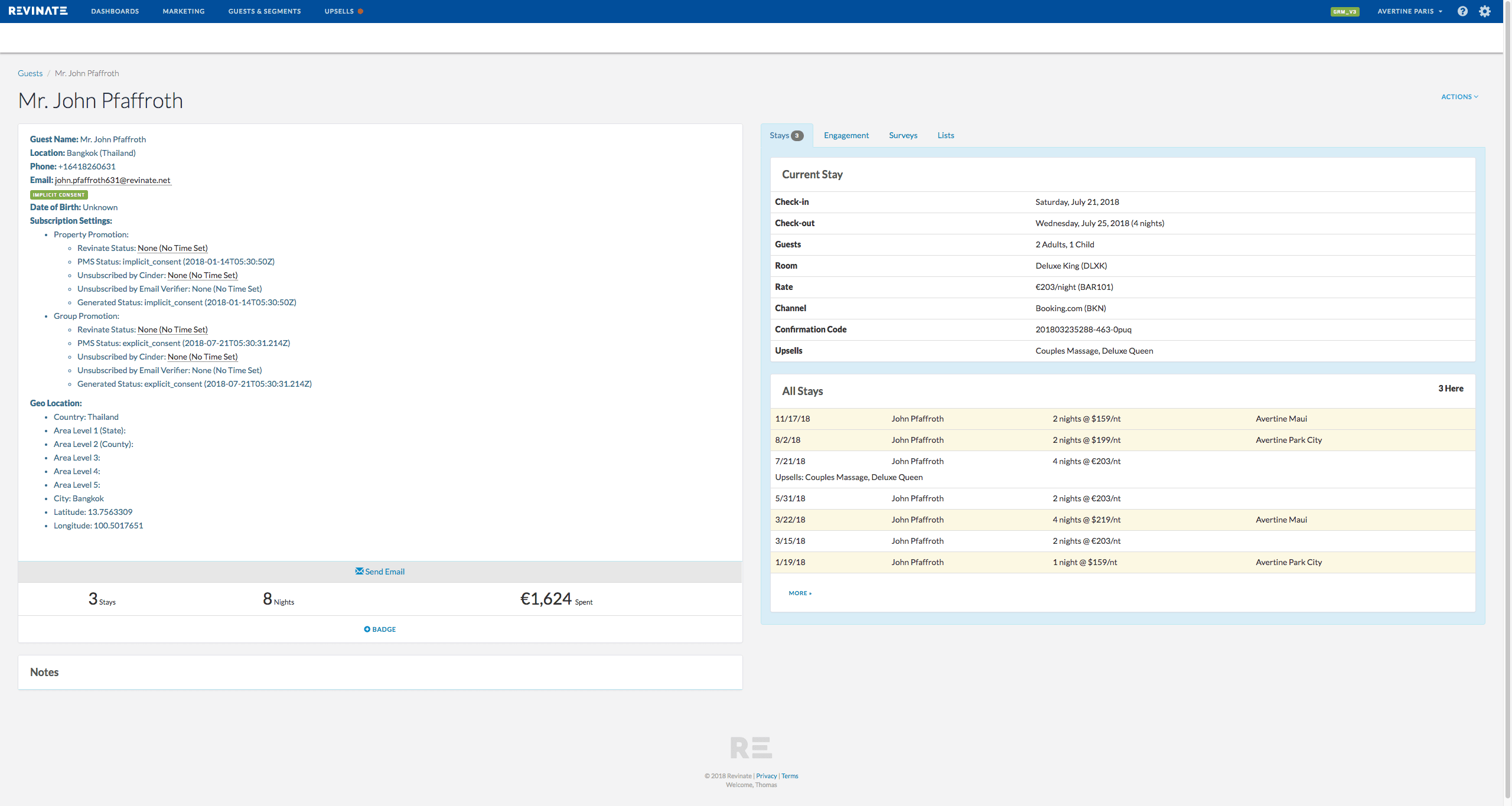
Task: Expand the Actions dropdown
Action: (x=1459, y=97)
